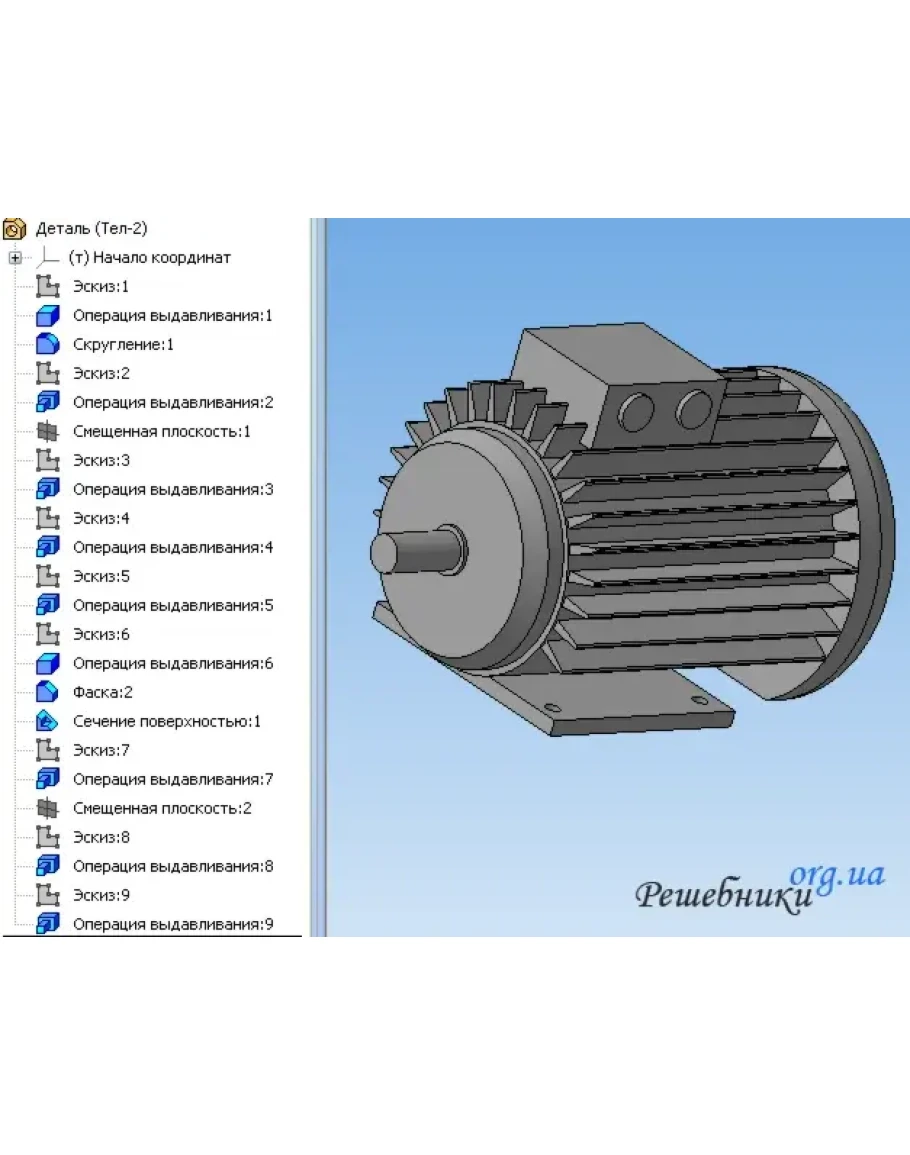Click the Смещенная плоскость:1 plane icon
Screen dimensions: 910x1155
point(48,432)
